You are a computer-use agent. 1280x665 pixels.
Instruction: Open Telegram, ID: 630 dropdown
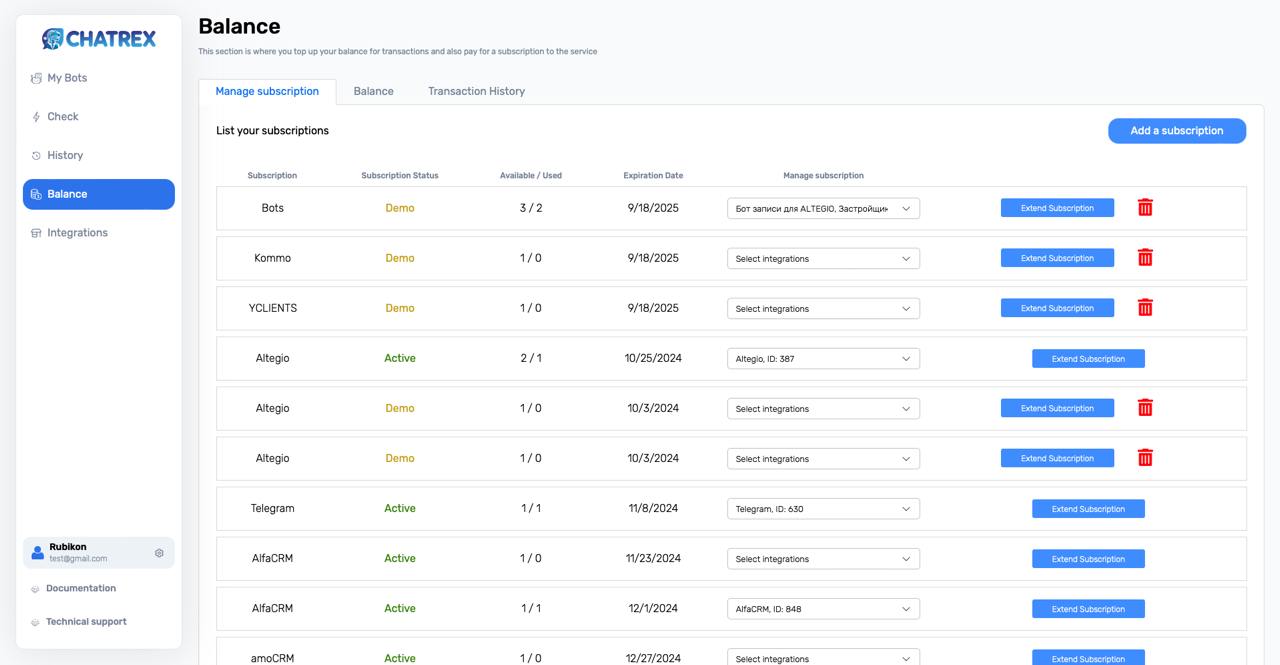(823, 508)
